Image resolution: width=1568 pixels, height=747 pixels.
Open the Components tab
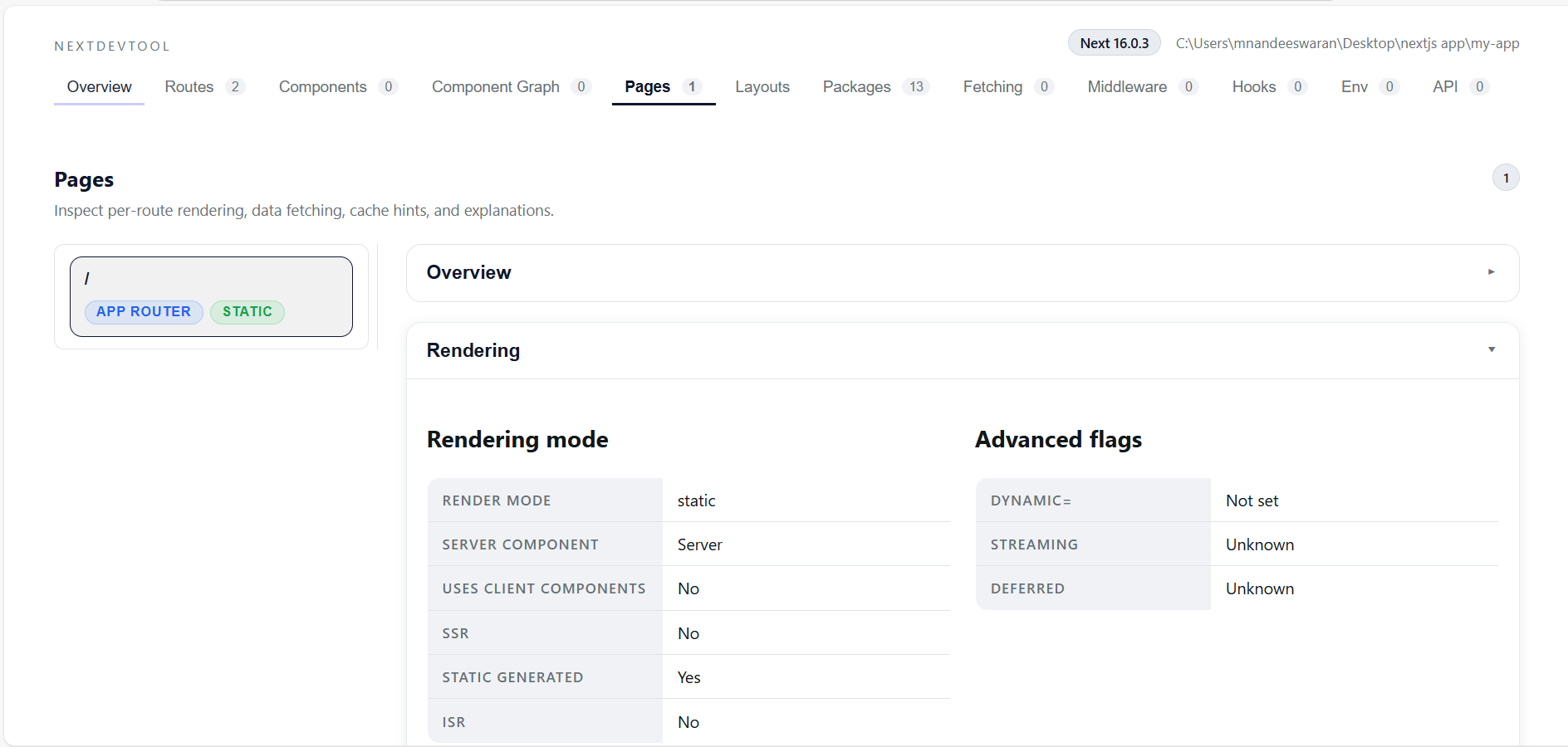pyautogui.click(x=323, y=86)
